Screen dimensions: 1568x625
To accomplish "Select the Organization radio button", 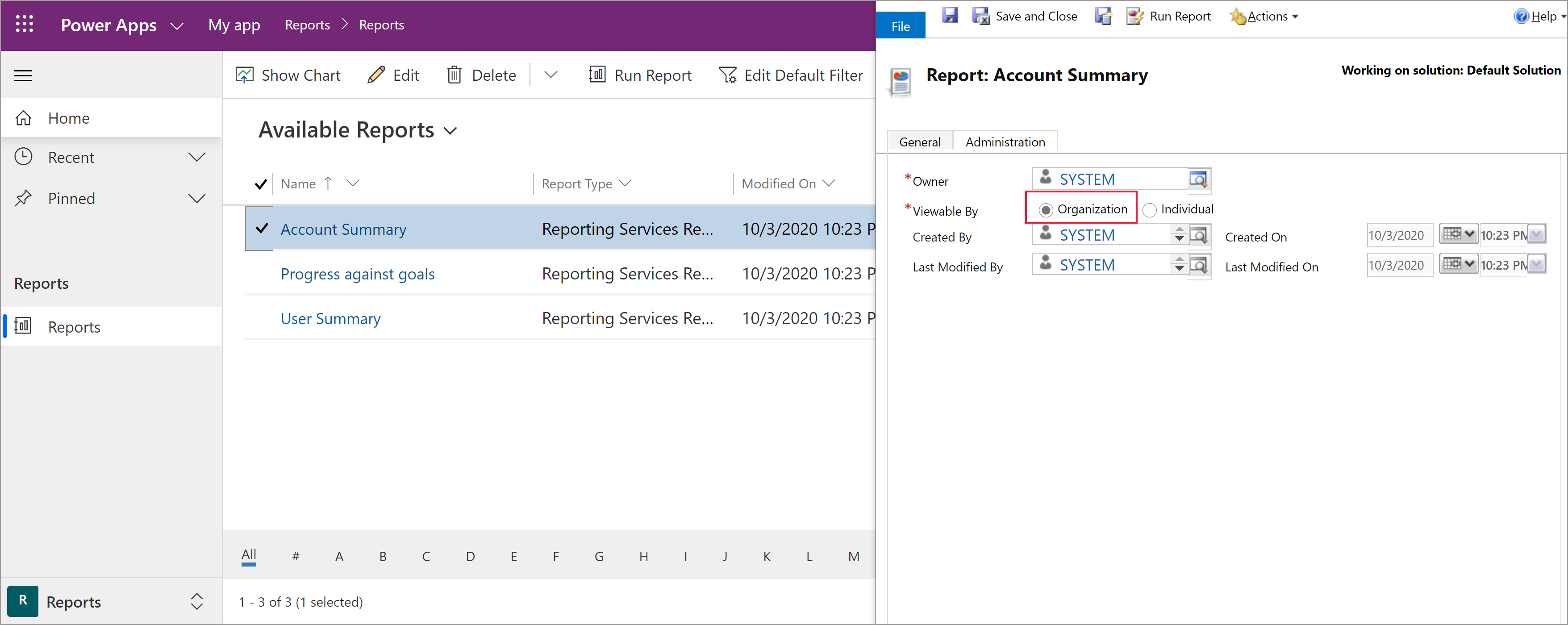I will click(x=1044, y=208).
